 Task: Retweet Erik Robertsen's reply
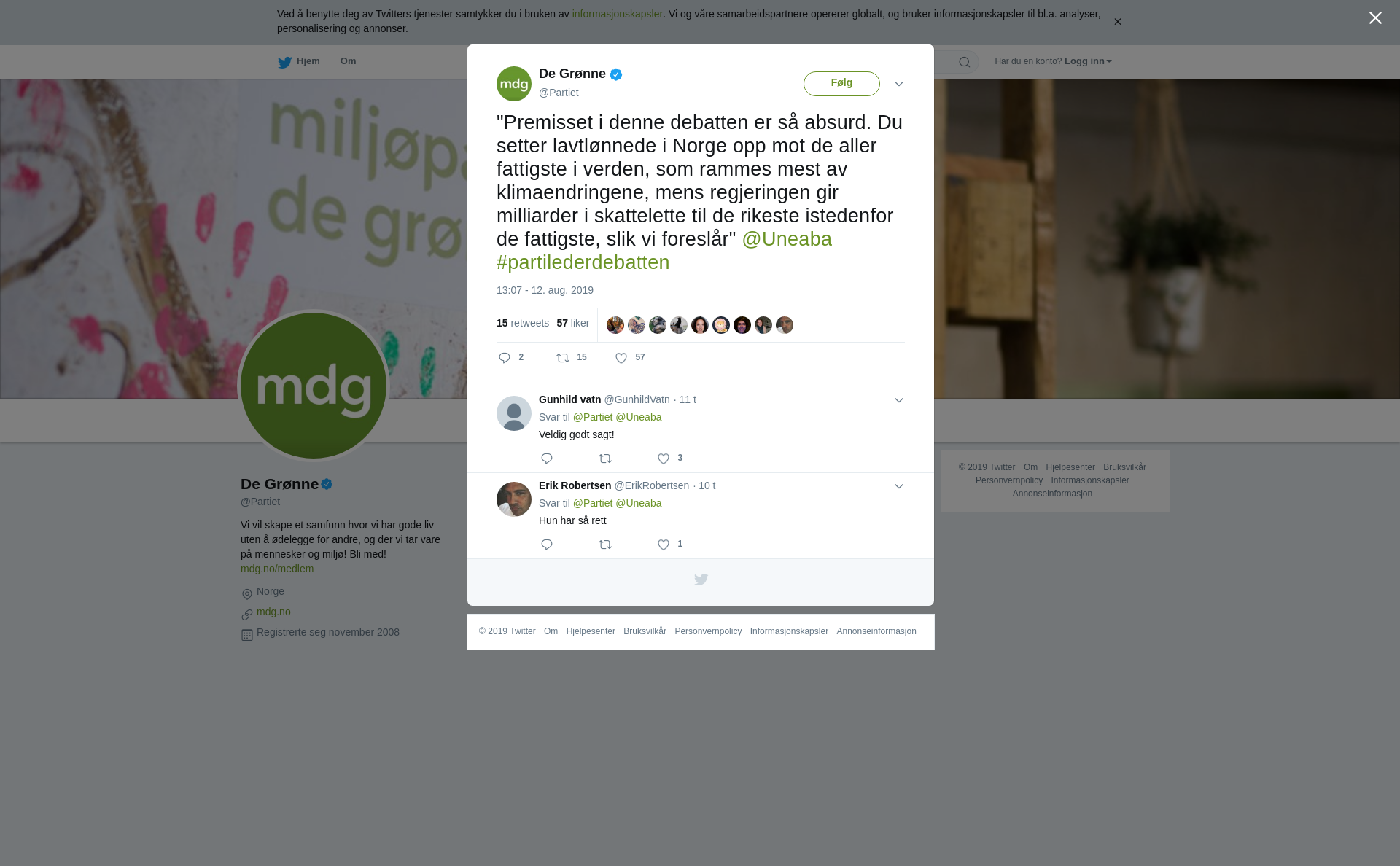(x=605, y=545)
